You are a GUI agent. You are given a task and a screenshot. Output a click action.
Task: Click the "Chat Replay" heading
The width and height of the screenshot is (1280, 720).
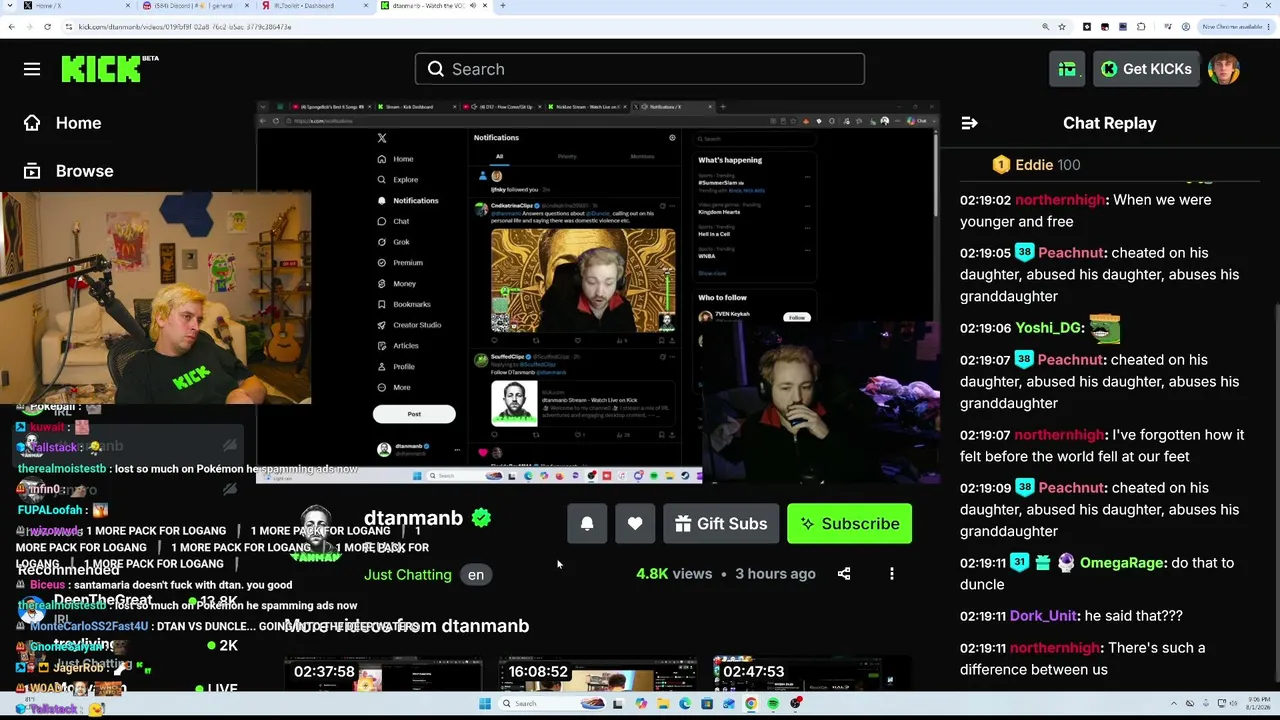pyautogui.click(x=1109, y=123)
